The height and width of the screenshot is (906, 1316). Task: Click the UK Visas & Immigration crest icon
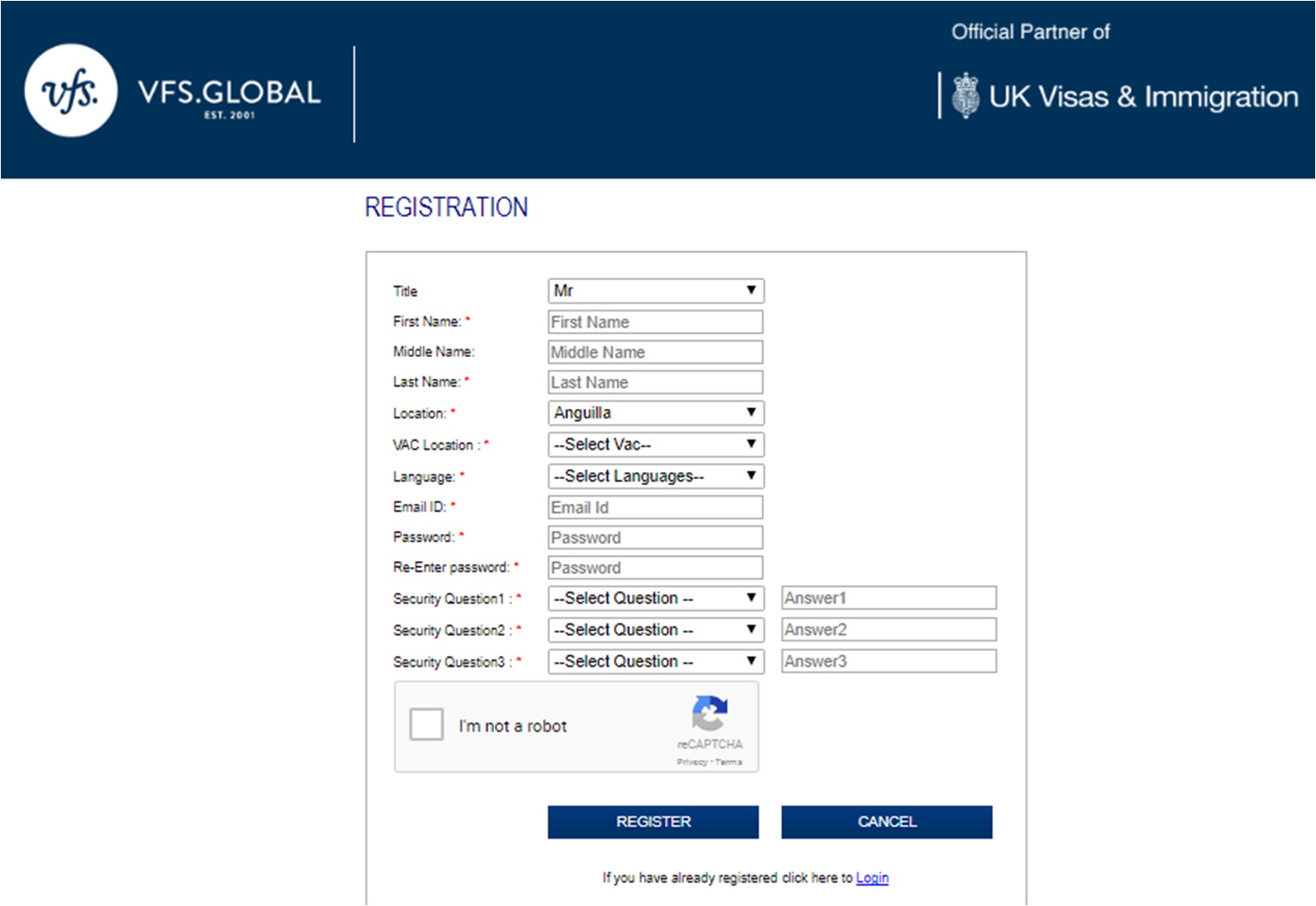(x=965, y=94)
